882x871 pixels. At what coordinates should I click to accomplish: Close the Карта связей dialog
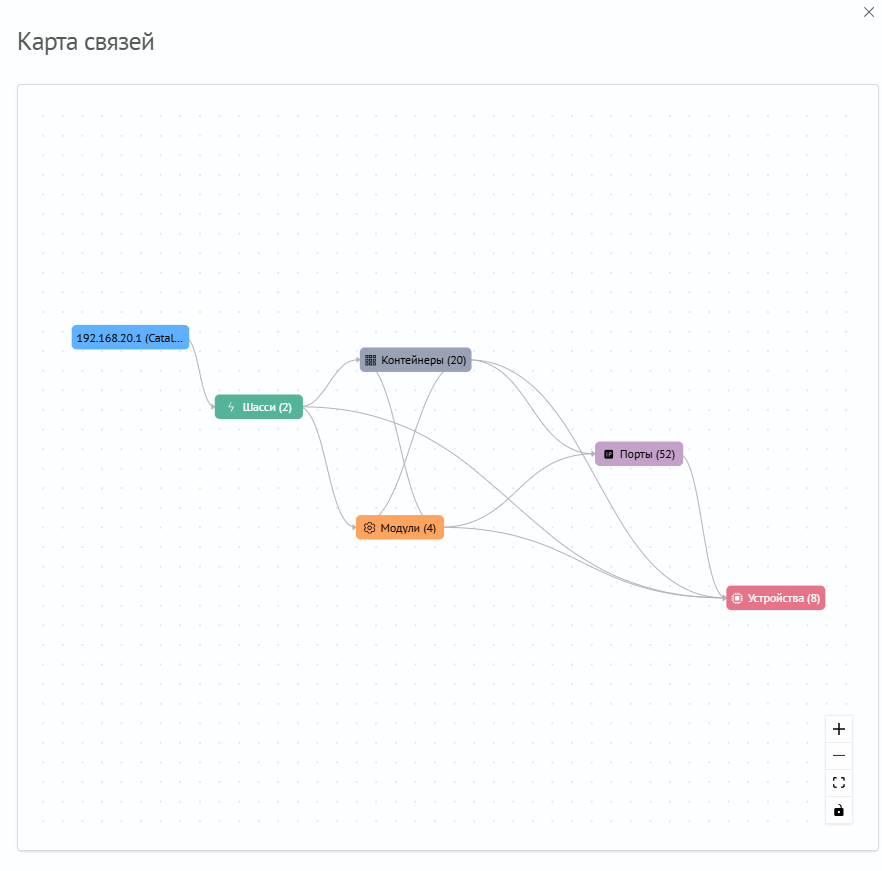(868, 12)
